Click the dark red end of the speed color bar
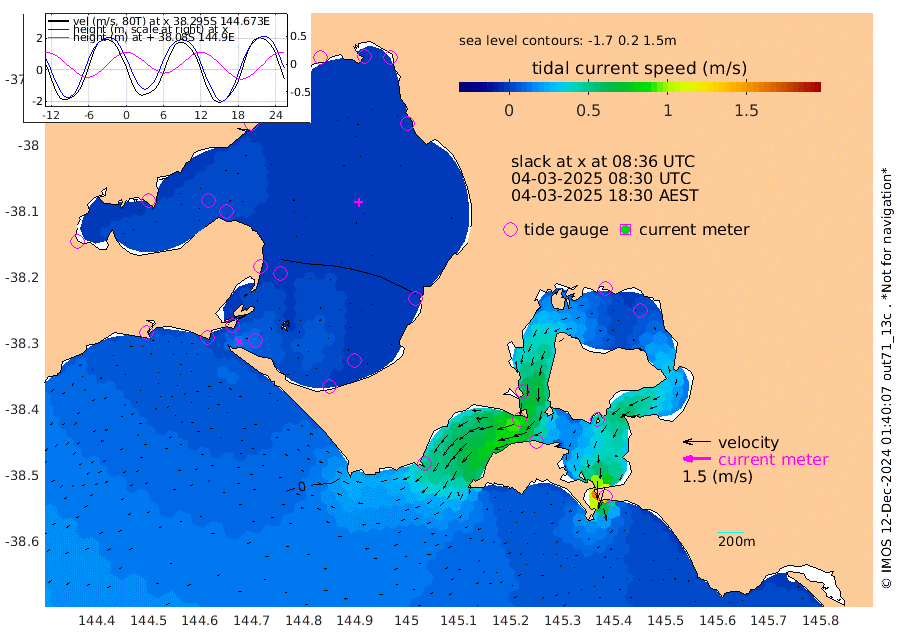This screenshot has height=632, width=900. pyautogui.click(x=815, y=87)
